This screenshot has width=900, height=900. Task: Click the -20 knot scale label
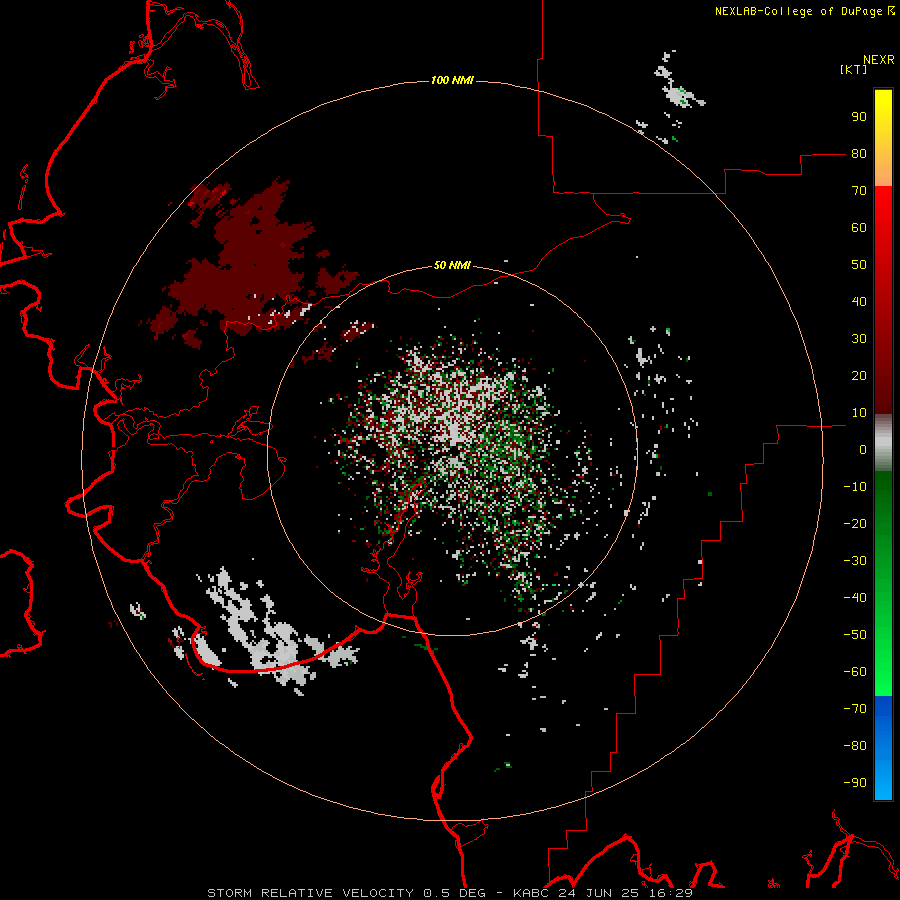tap(855, 524)
